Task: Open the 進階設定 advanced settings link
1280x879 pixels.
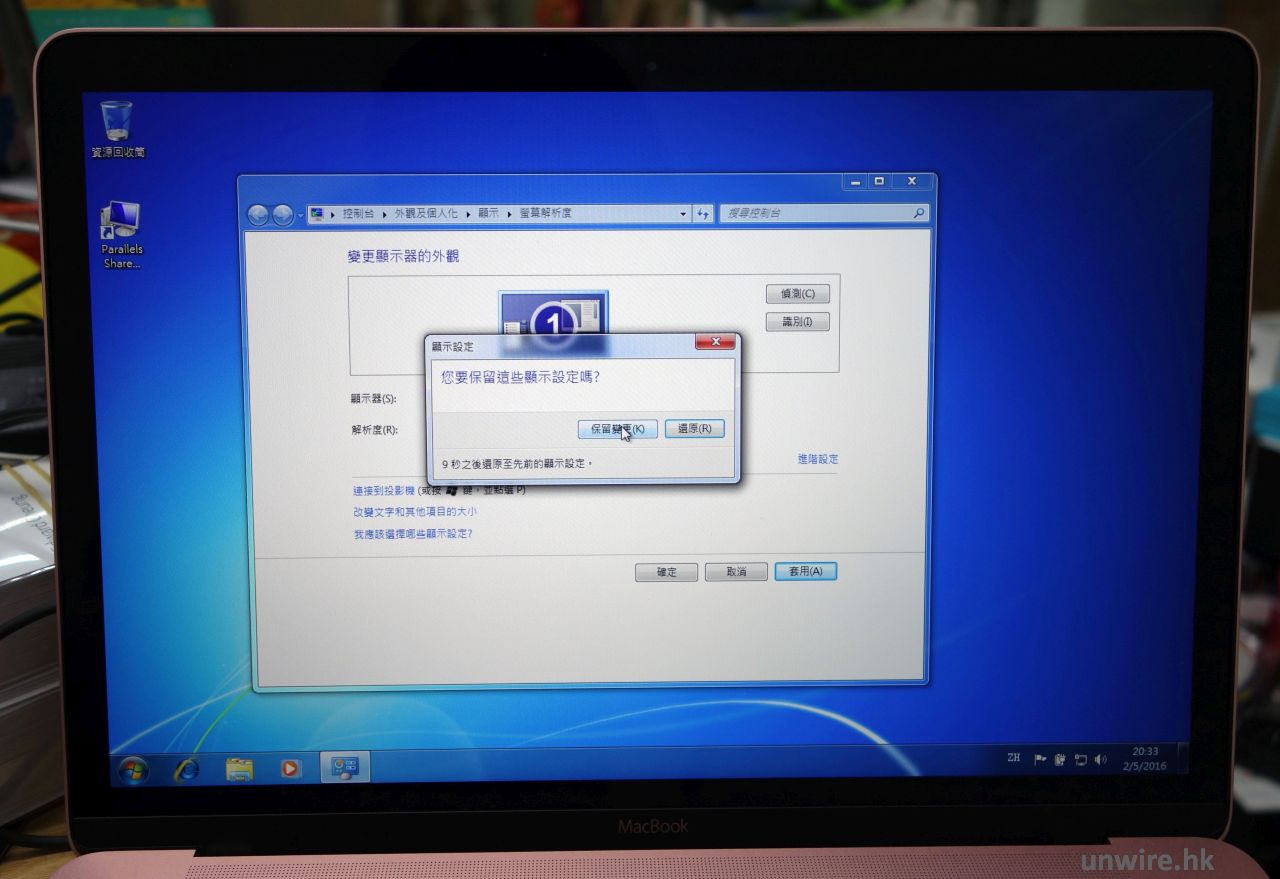Action: click(x=817, y=459)
